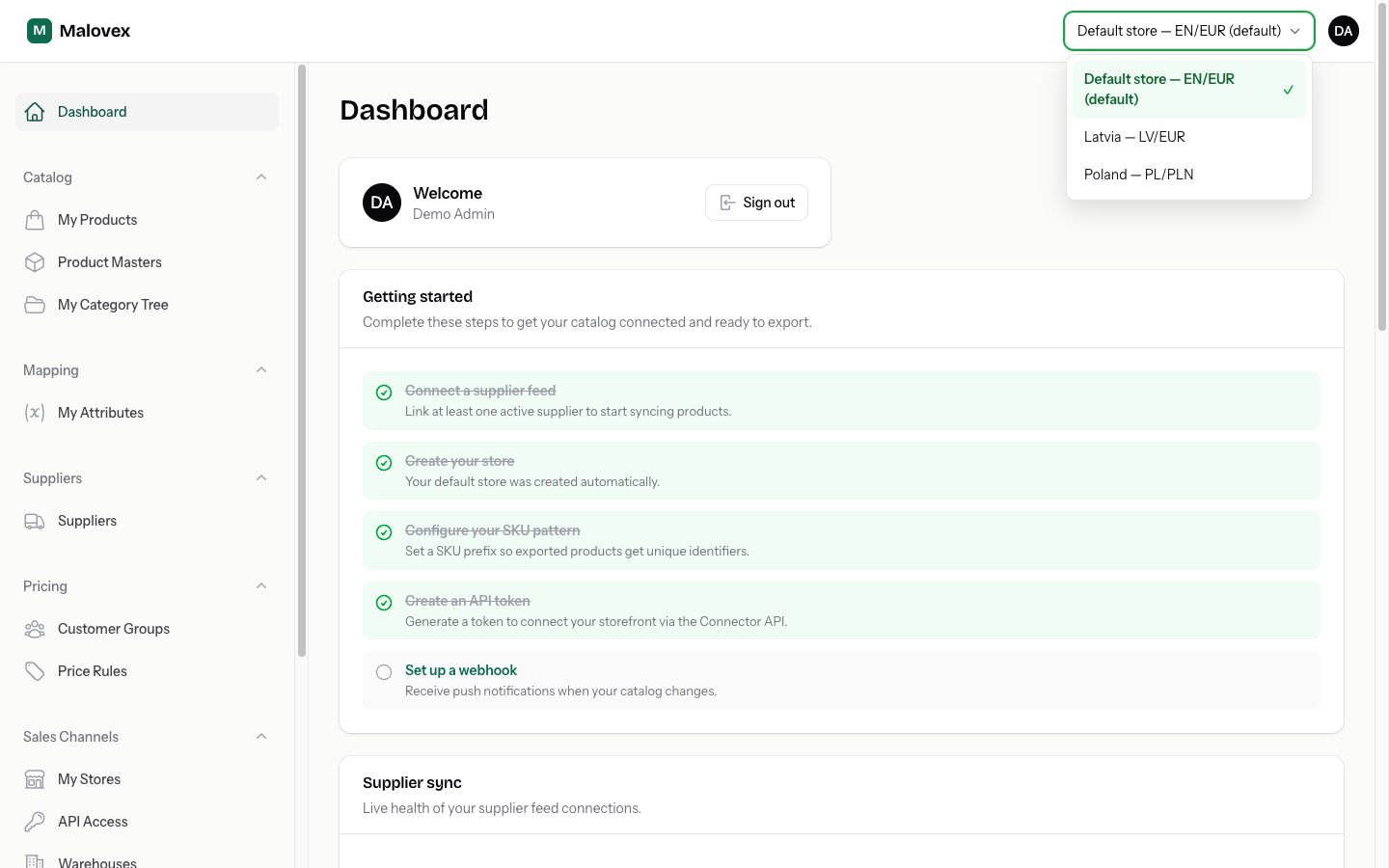This screenshot has width=1389, height=868.
Task: Click the checkmark icon for Connect a supplier feed
Action: [x=384, y=393]
